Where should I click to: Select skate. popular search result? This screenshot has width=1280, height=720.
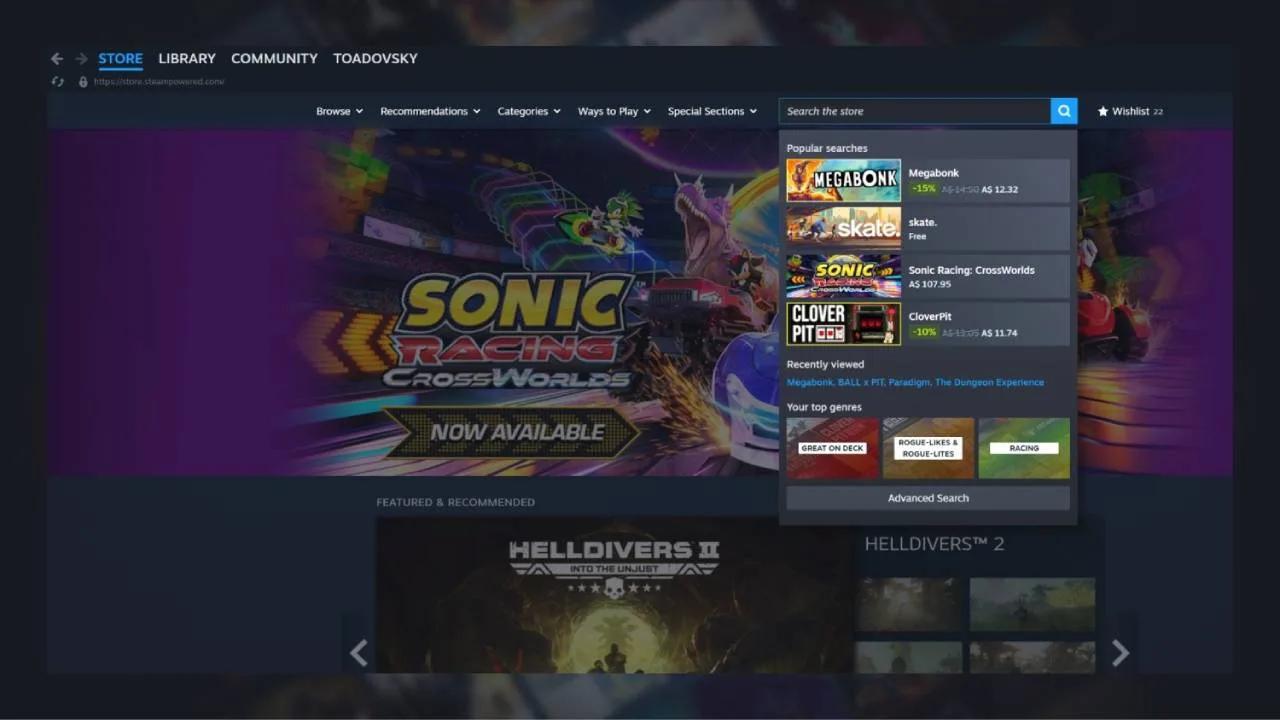tap(928, 228)
